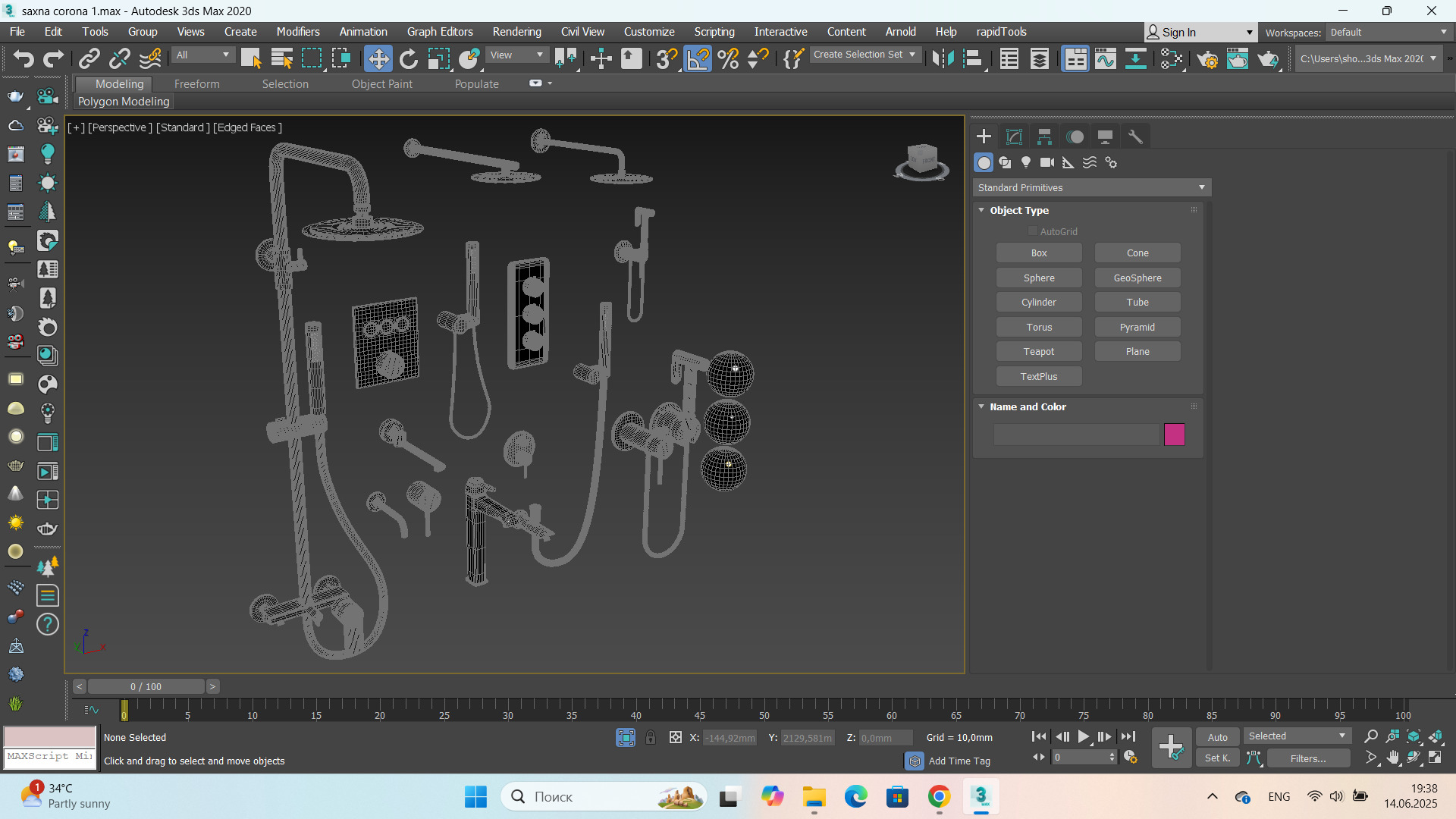
Task: Open Sign In dropdown
Action: click(1200, 32)
